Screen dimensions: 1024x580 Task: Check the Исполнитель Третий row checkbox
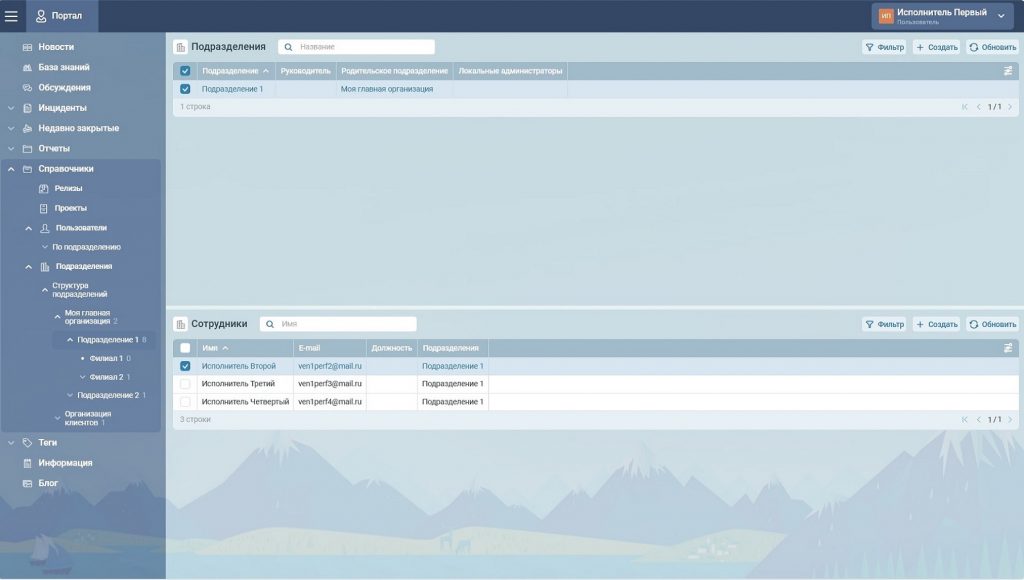click(185, 384)
